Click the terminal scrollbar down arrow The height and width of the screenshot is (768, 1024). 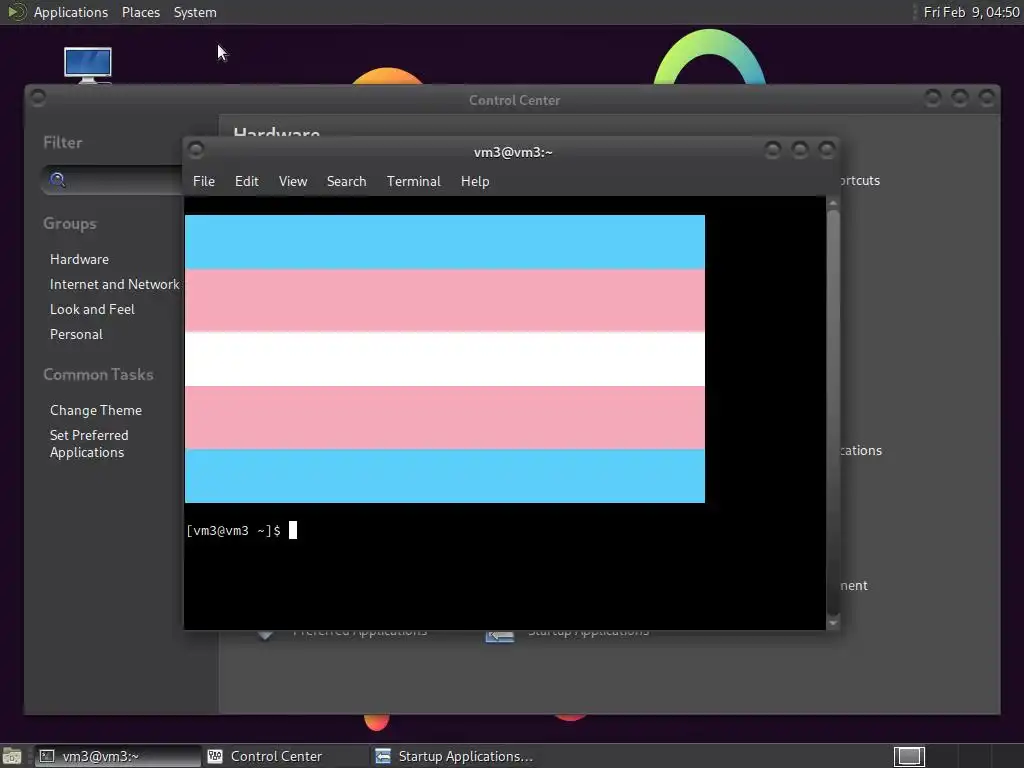pyautogui.click(x=833, y=623)
